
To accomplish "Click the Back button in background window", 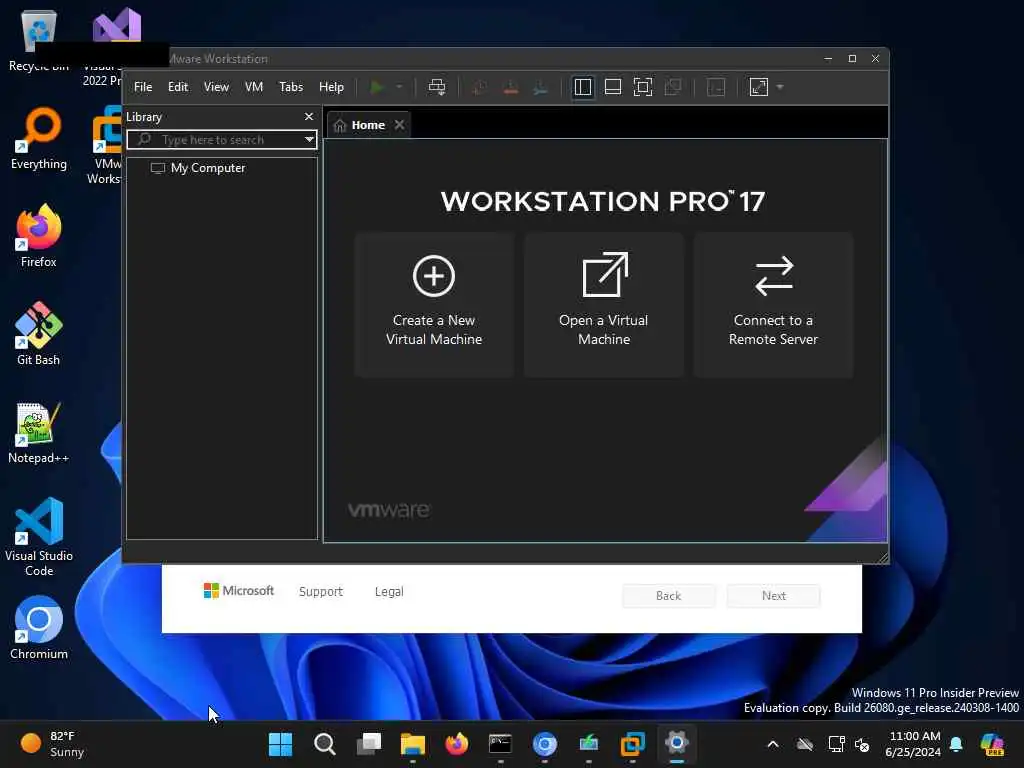I will tap(669, 596).
